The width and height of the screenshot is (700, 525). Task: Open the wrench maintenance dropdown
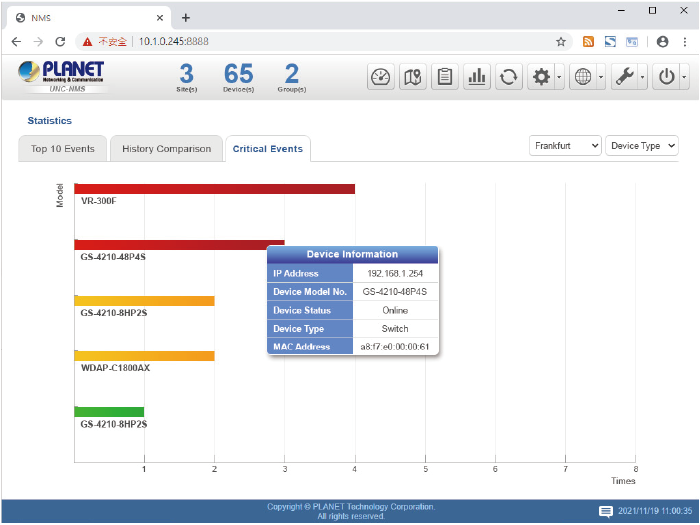629,77
